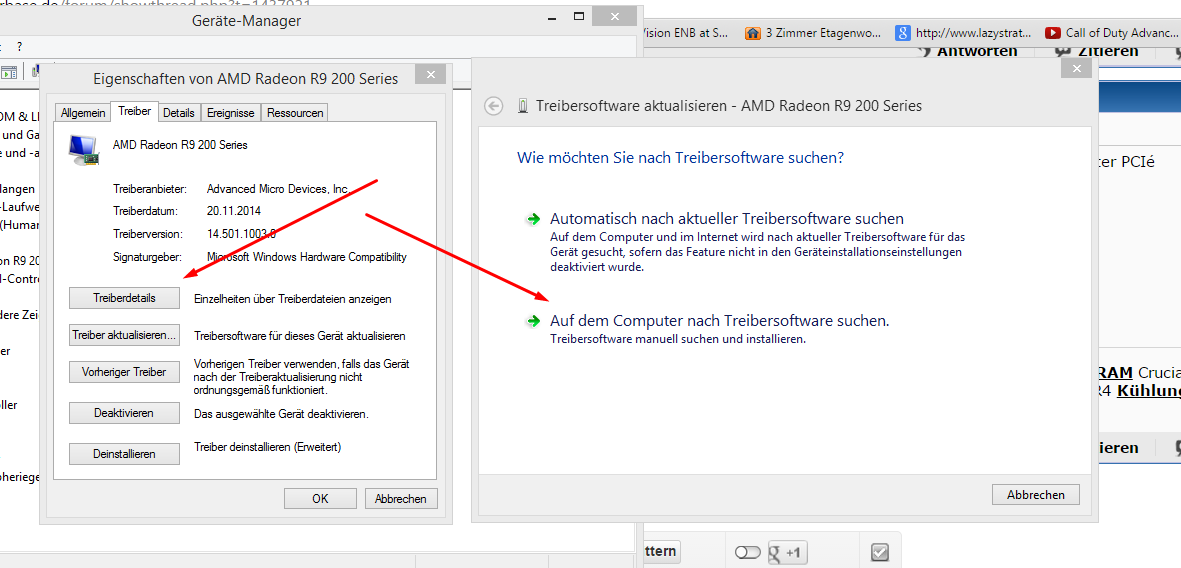Viewport: 1181px width, 568px height.
Task: Close the driver update wizard window
Action: click(x=1076, y=68)
